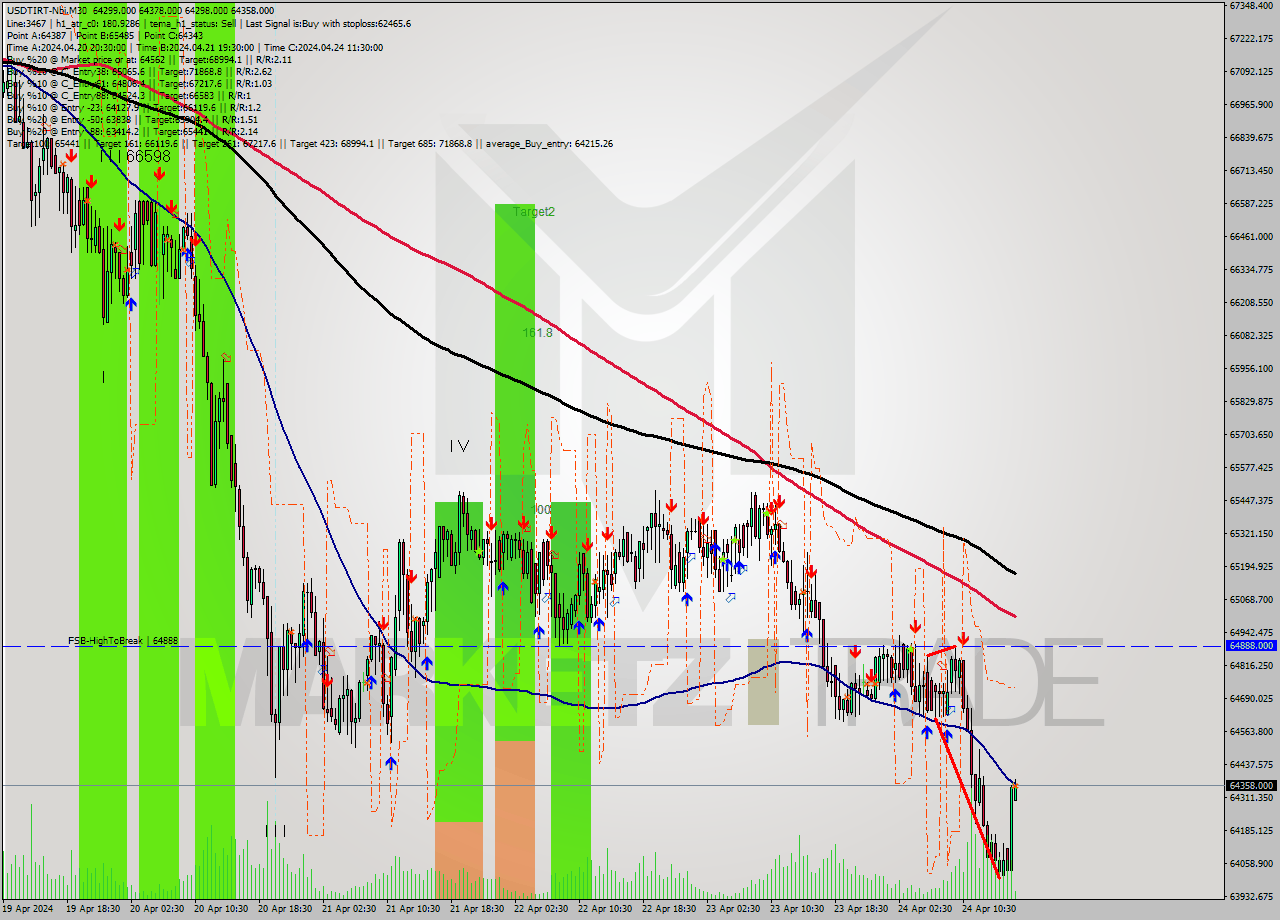This screenshot has width=1280, height=920.
Task: Click the blue 64888.000 price tag
Action: pos(1250,646)
